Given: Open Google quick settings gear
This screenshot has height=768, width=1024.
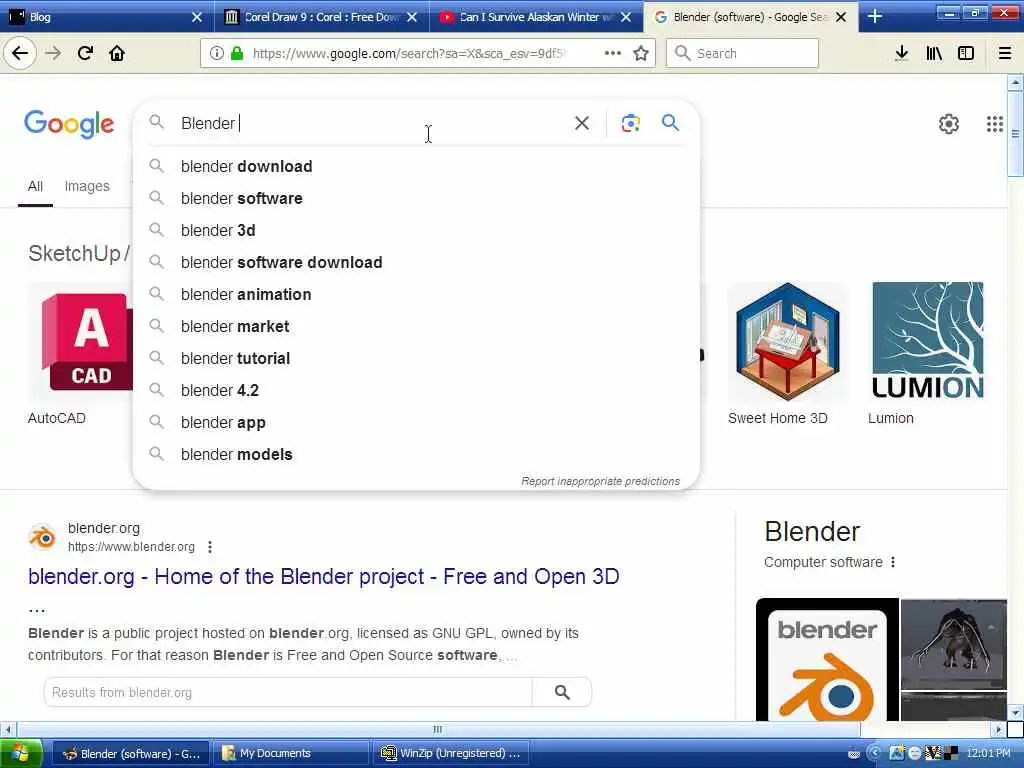Looking at the screenshot, I should [x=949, y=123].
